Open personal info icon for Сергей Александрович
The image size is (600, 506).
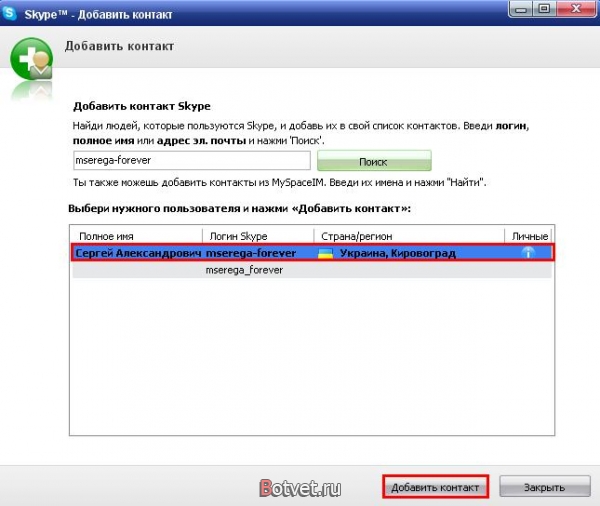coord(528,253)
